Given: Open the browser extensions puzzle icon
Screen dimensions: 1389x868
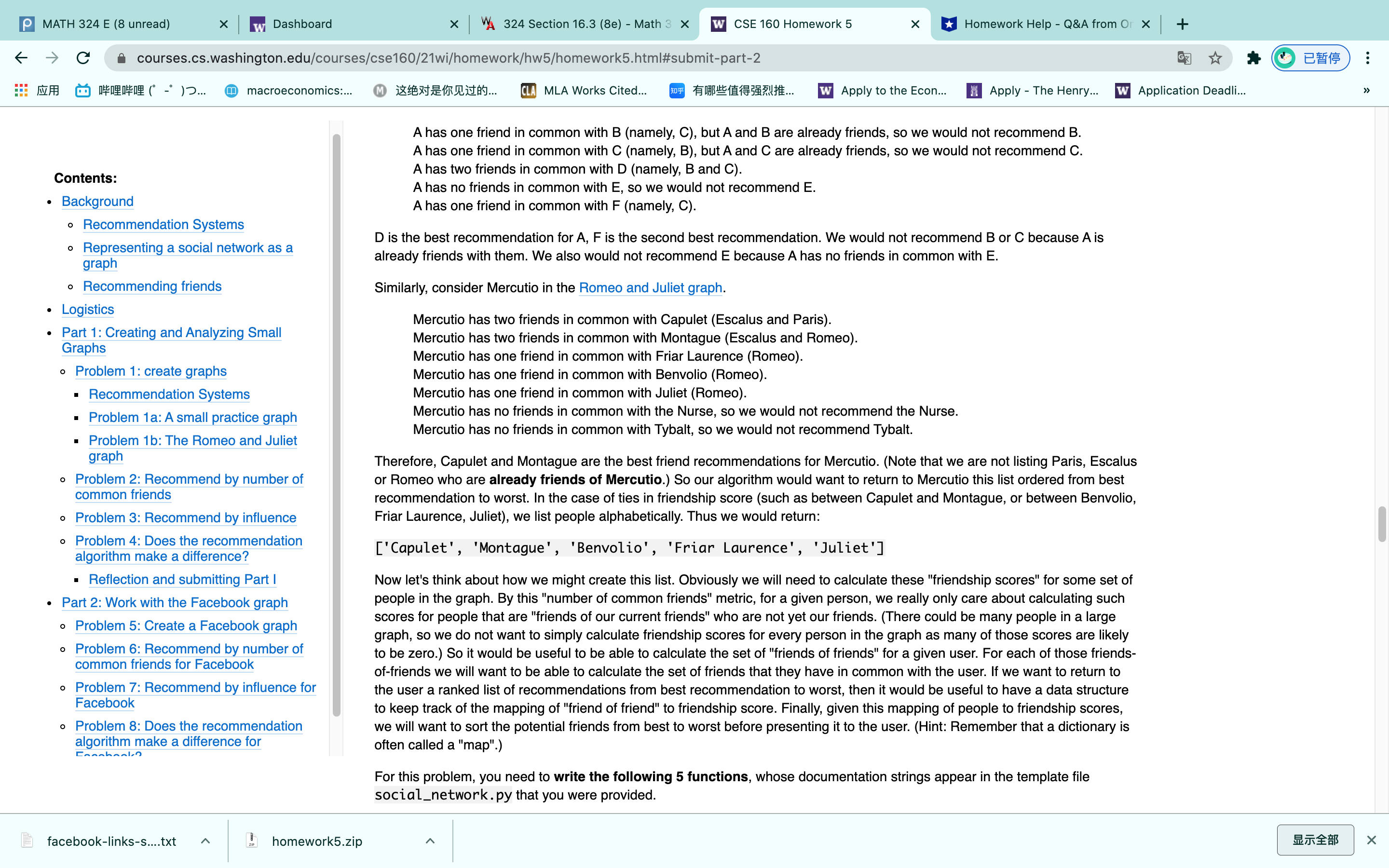Looking at the screenshot, I should (x=1253, y=57).
